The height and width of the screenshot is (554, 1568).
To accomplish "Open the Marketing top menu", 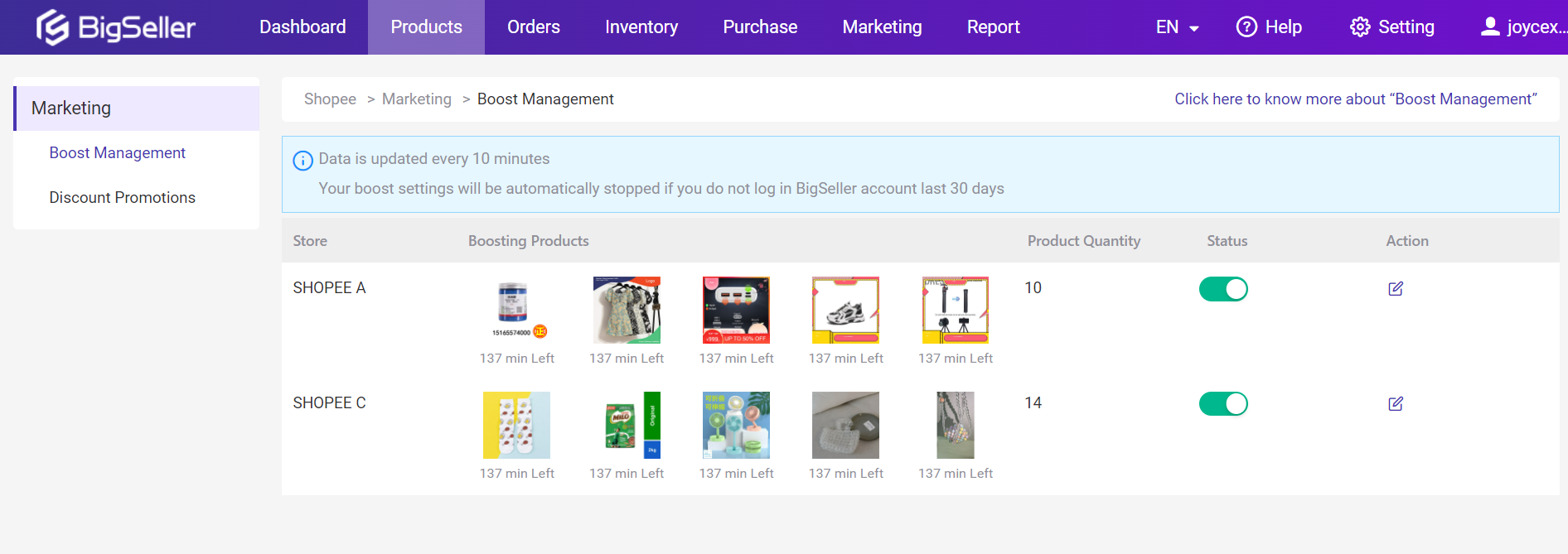I will click(882, 27).
